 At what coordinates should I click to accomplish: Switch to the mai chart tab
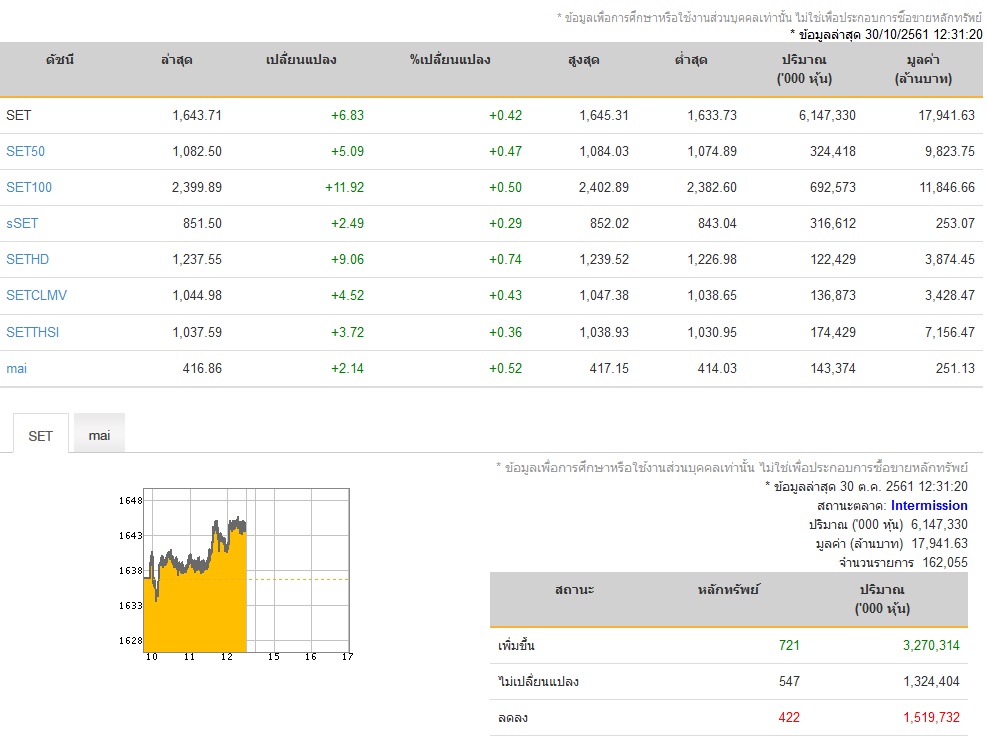99,435
